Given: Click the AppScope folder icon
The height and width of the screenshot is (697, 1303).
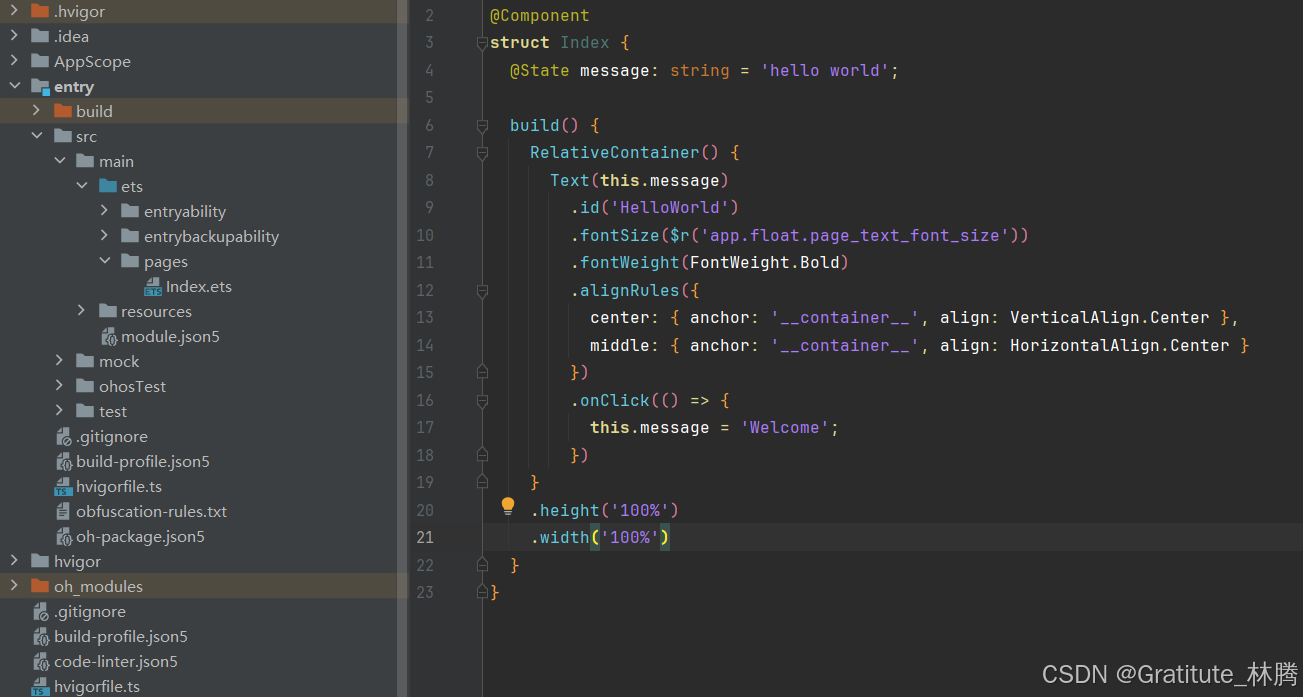Looking at the screenshot, I should [40, 61].
